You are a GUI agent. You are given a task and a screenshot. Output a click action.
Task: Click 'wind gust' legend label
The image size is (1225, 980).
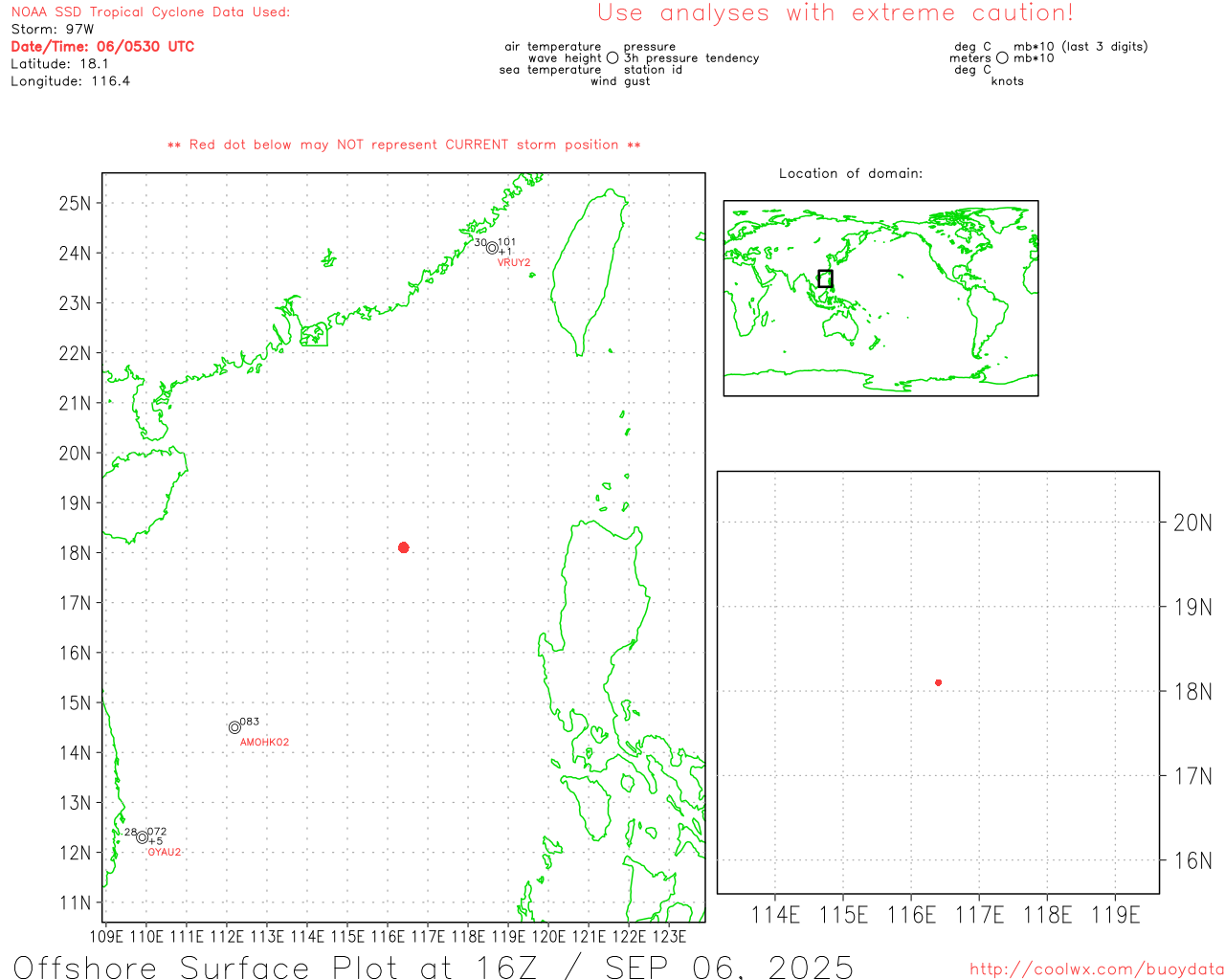[620, 81]
